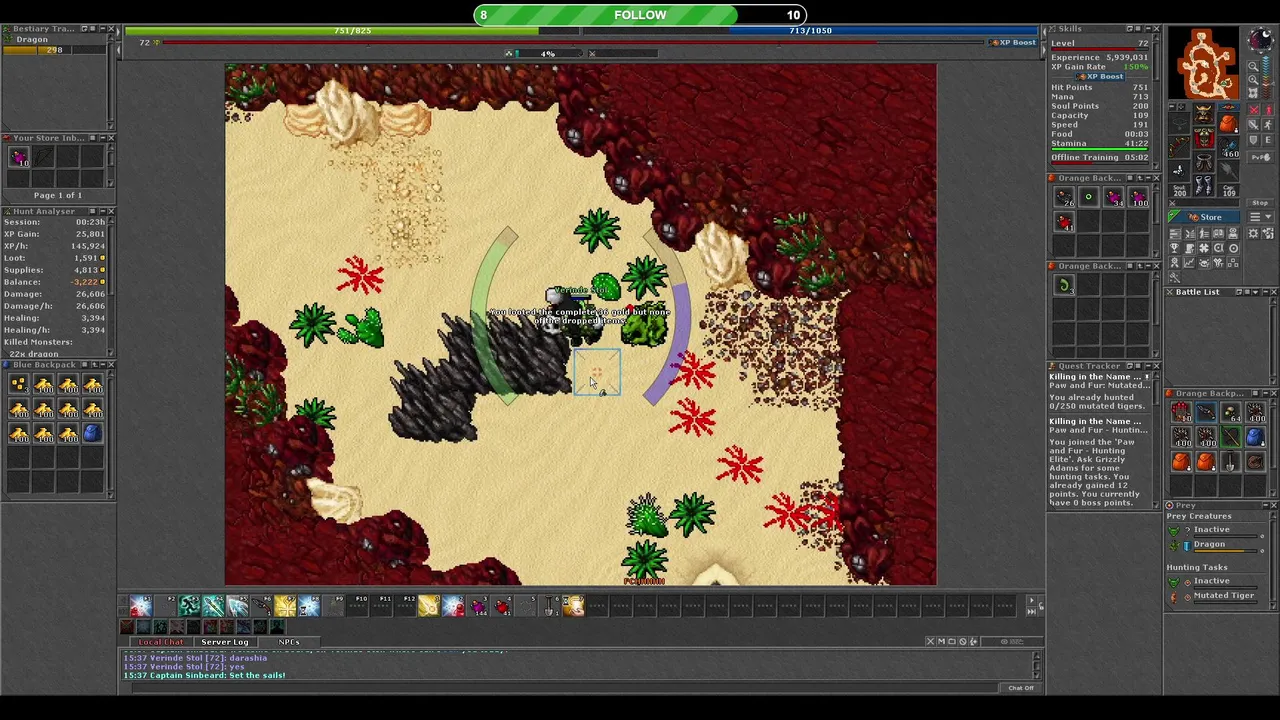Open the gear-shaped options icon

(1253, 234)
